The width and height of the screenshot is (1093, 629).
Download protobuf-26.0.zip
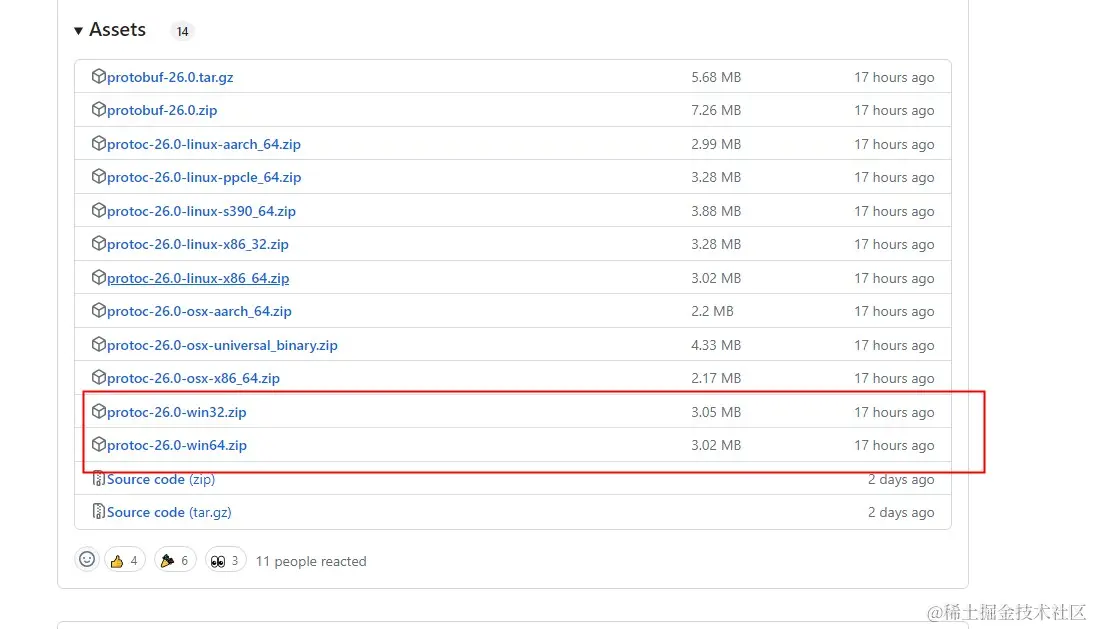click(162, 110)
